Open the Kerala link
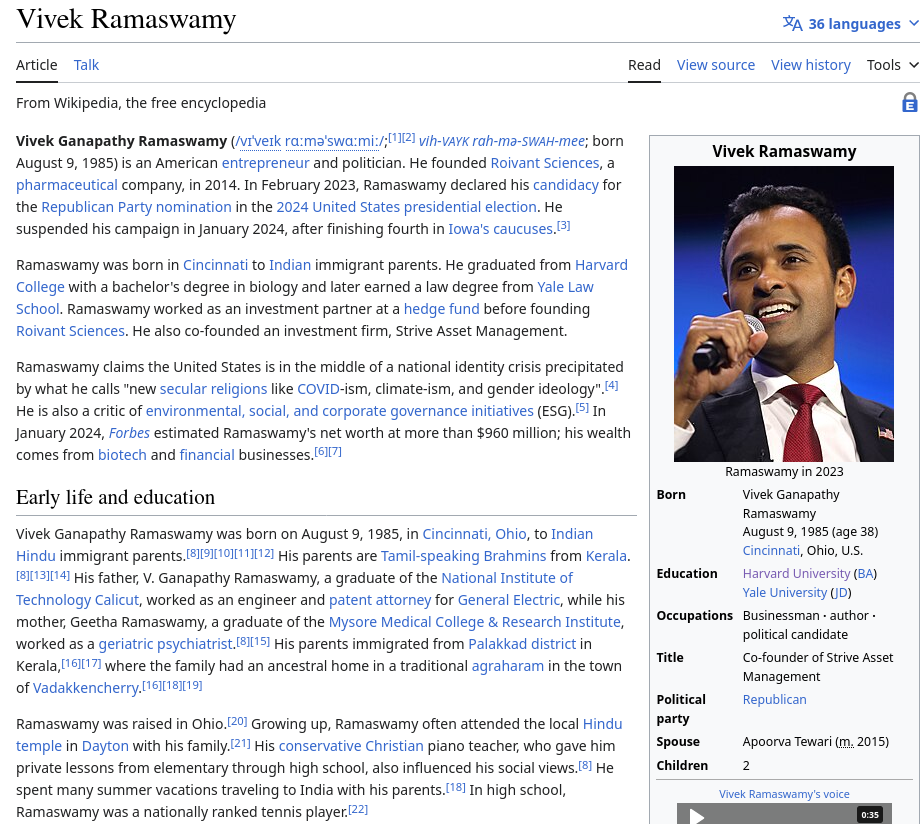The height and width of the screenshot is (824, 923). pyautogui.click(x=606, y=556)
